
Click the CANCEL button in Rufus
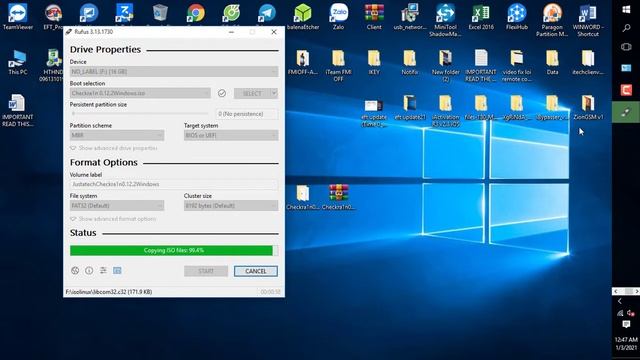click(256, 271)
